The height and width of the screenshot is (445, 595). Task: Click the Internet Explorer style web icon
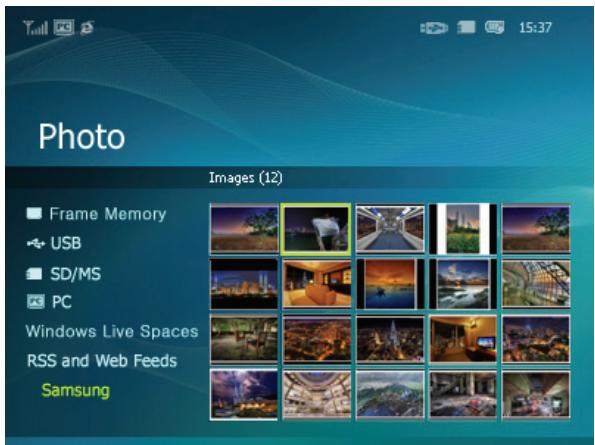click(87, 28)
